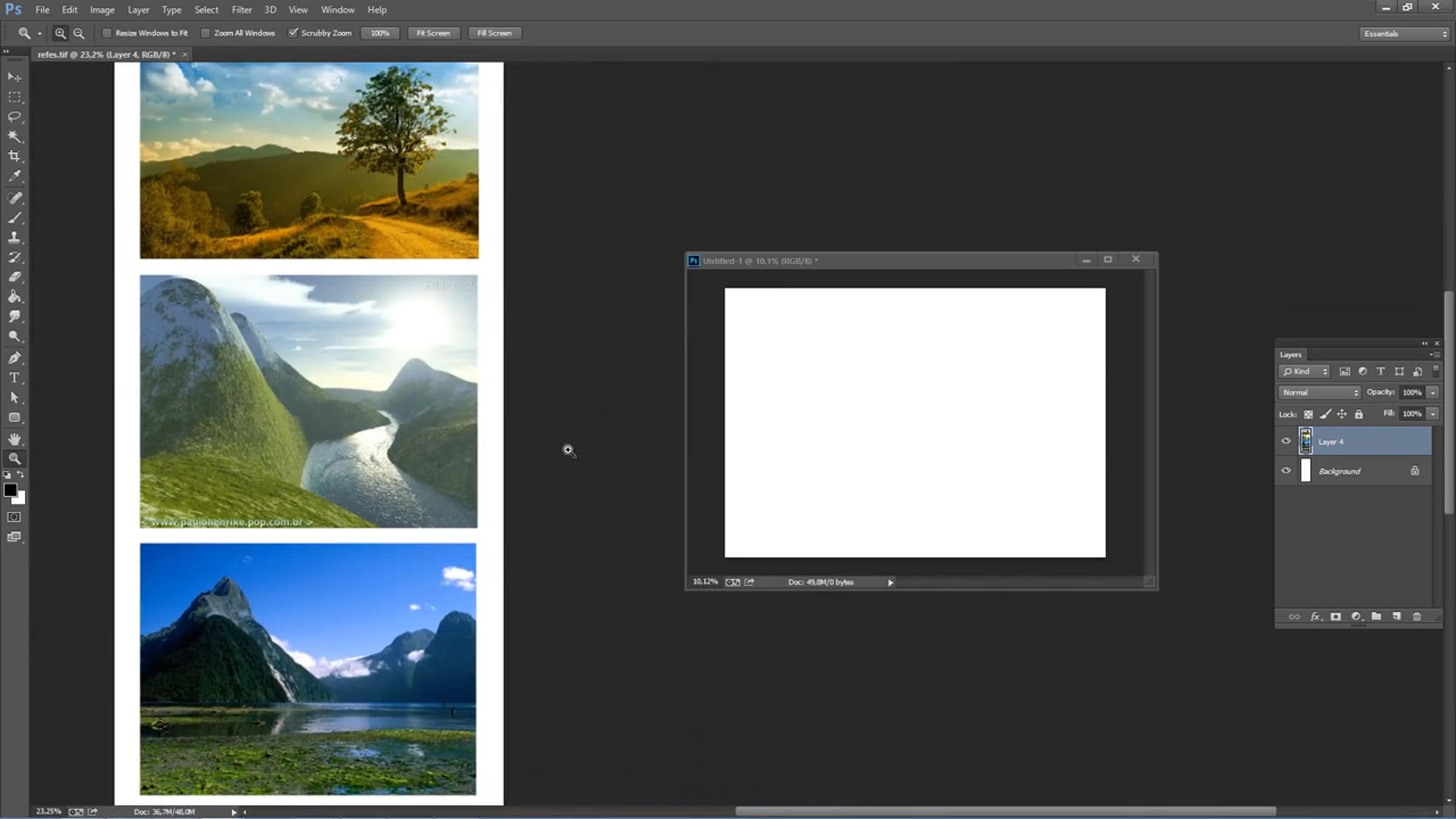1456x819 pixels.
Task: Open the Essentials workspace dropdown
Action: coord(1404,34)
